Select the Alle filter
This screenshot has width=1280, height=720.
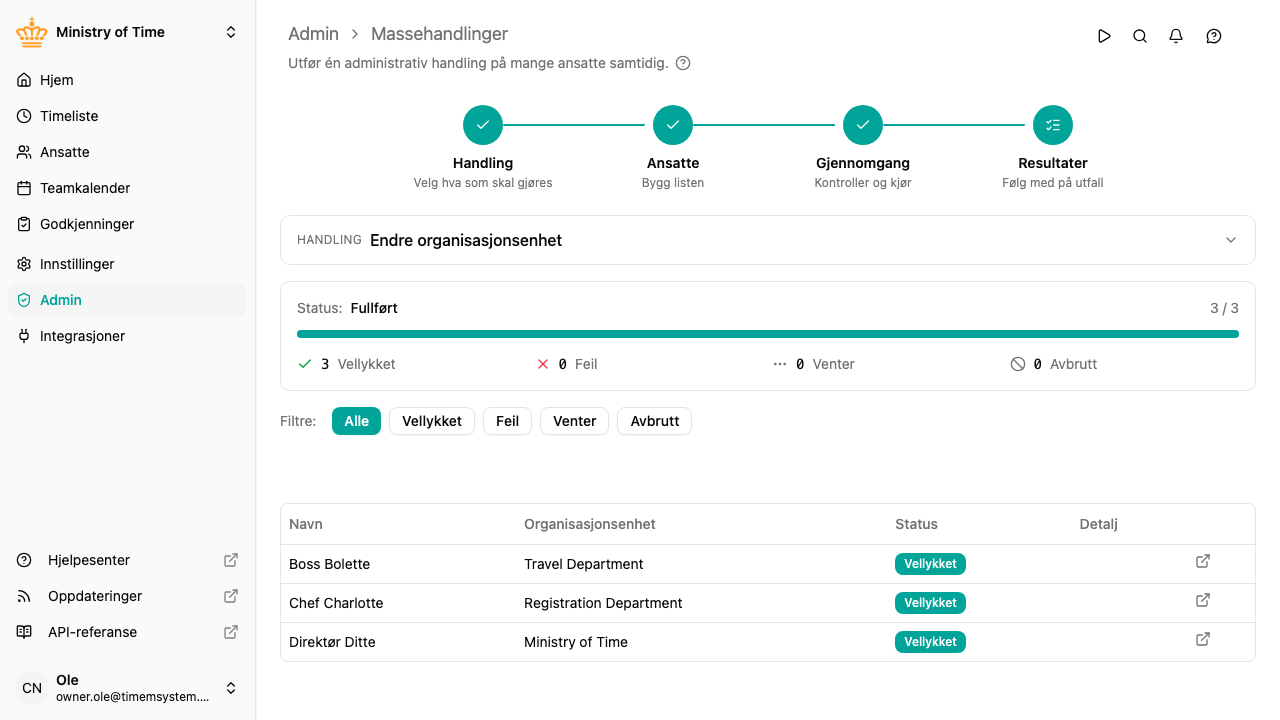[356, 421]
